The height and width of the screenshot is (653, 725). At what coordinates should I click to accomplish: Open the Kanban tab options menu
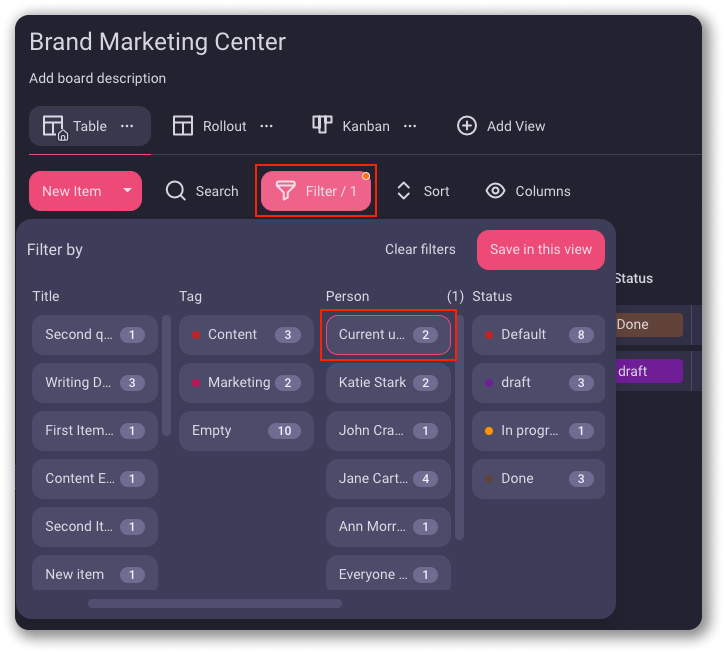[410, 126]
